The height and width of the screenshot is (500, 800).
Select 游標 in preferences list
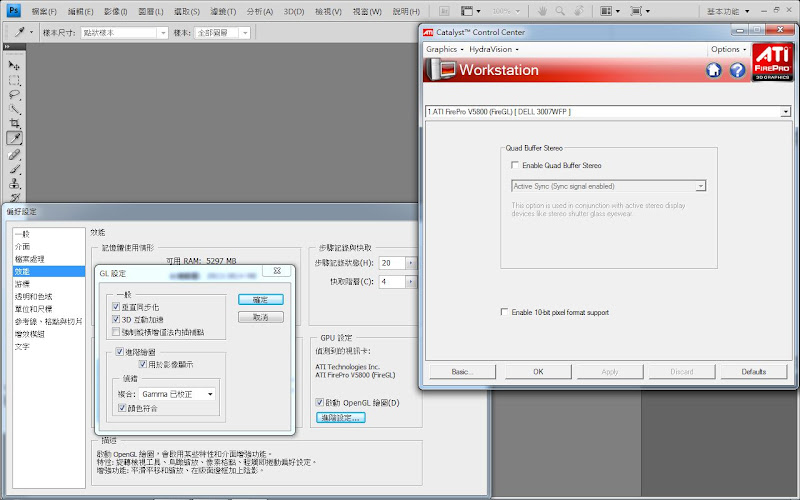coord(48,284)
